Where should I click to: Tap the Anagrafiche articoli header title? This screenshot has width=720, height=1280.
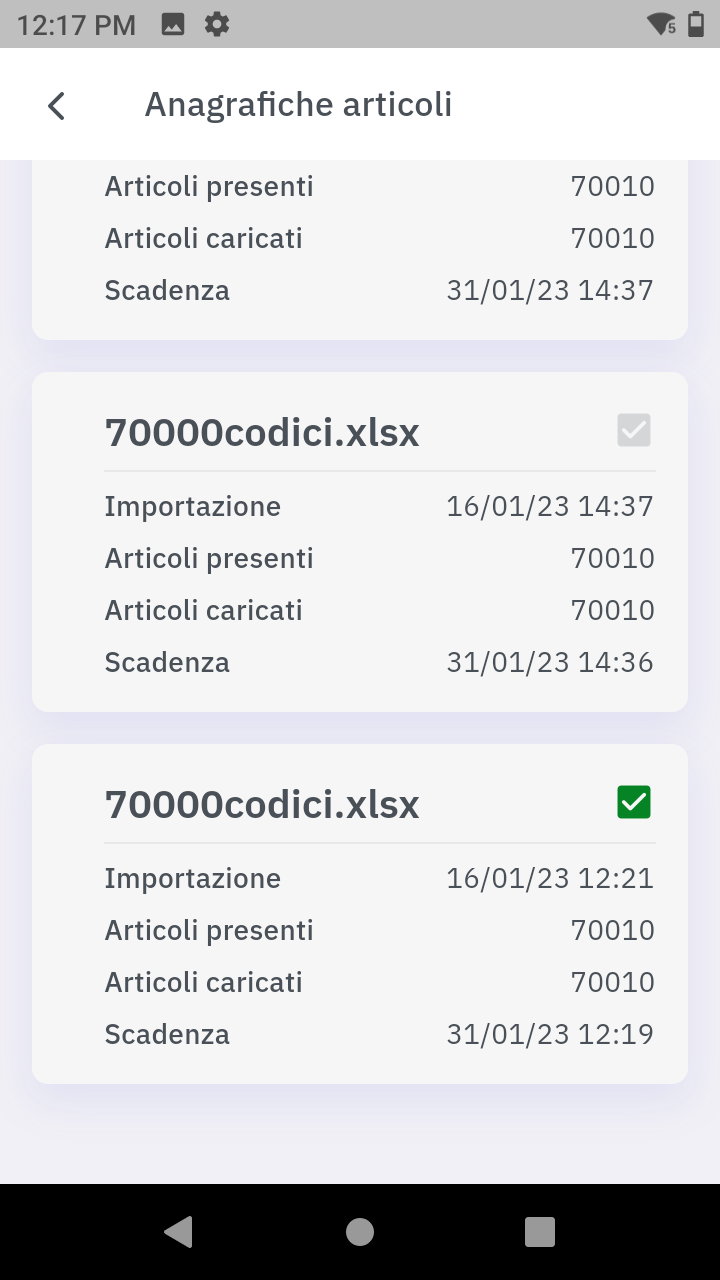pyautogui.click(x=298, y=104)
